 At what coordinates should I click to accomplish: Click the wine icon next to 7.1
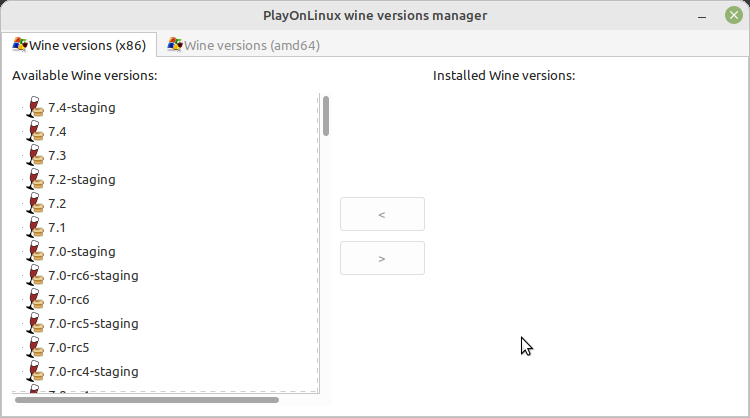tap(35, 227)
